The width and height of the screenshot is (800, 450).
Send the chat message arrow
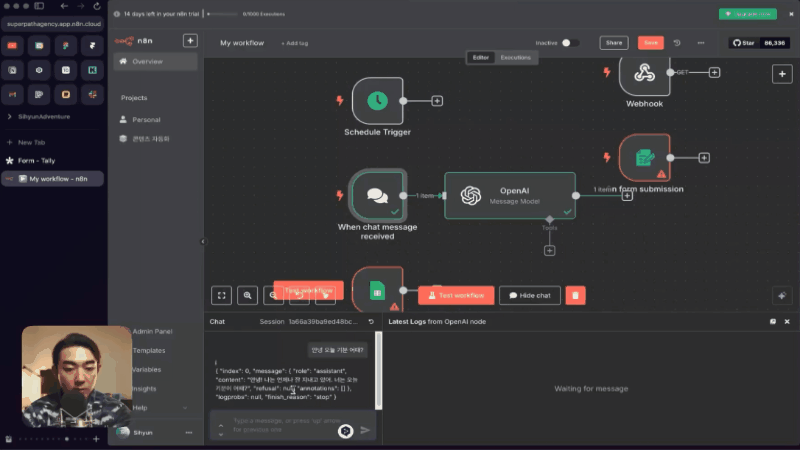tap(365, 430)
